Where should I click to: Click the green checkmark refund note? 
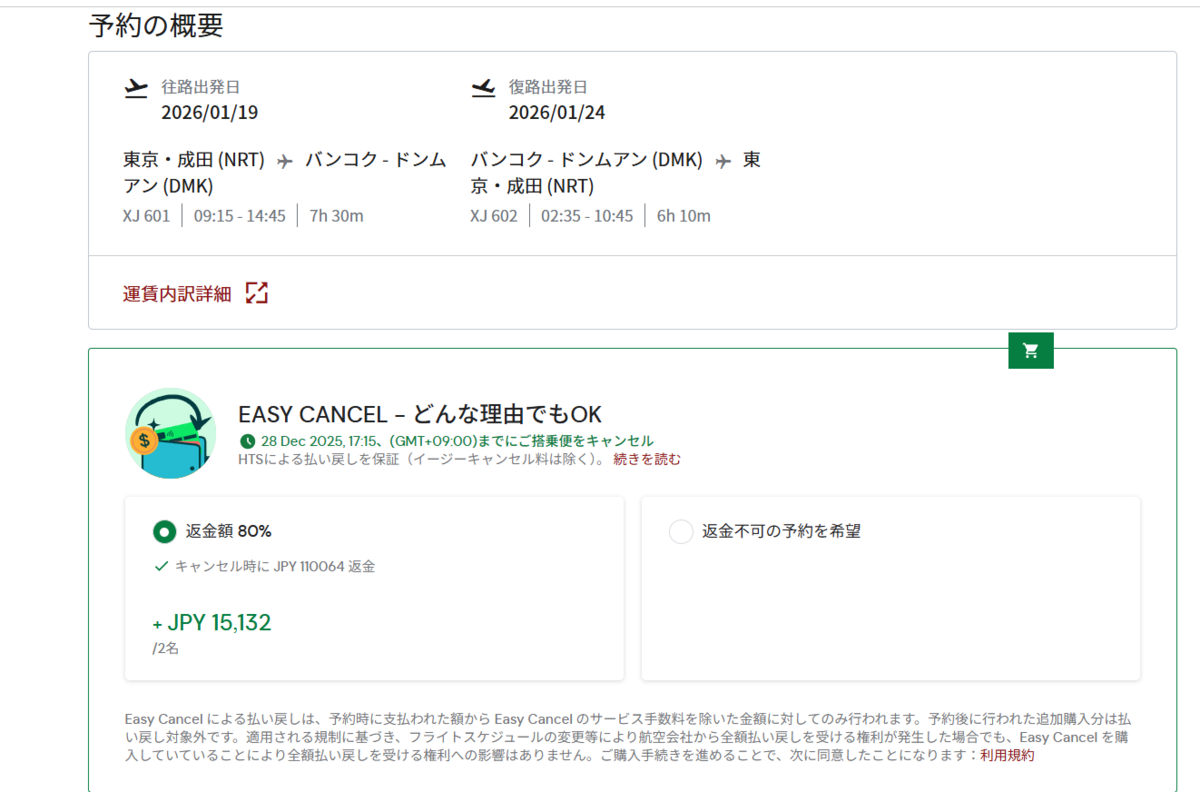265,566
